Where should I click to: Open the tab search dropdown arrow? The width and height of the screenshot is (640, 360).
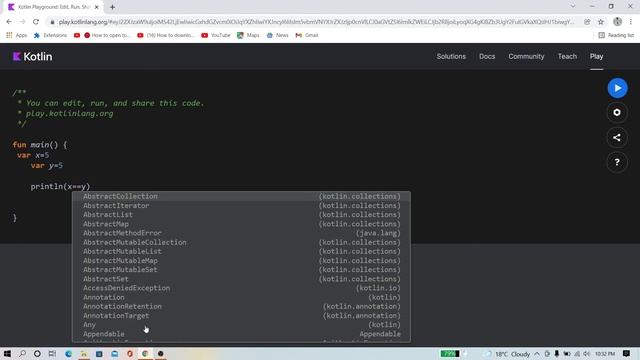pyautogui.click(x=573, y=7)
